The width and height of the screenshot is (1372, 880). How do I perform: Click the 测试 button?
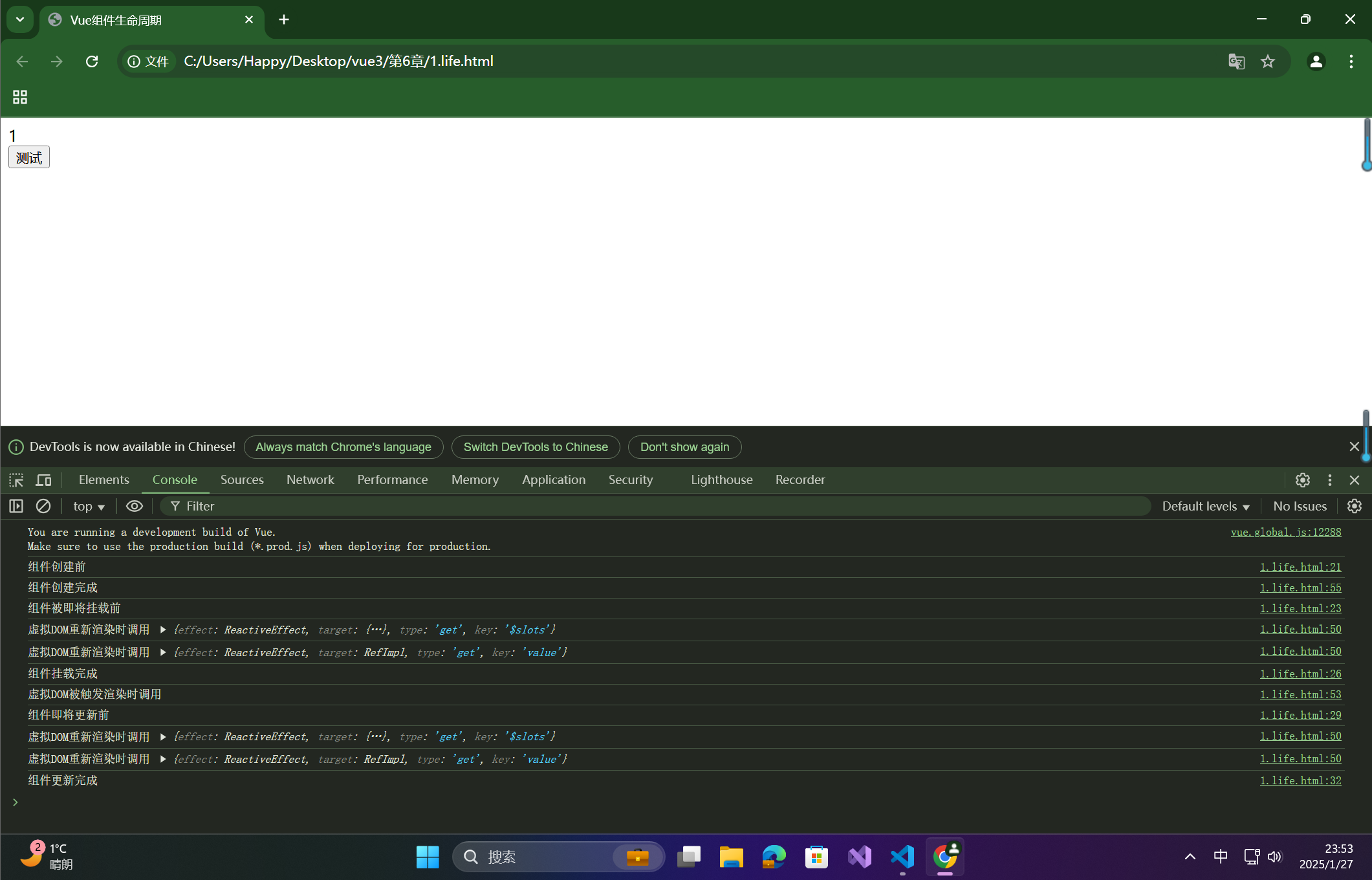28,157
